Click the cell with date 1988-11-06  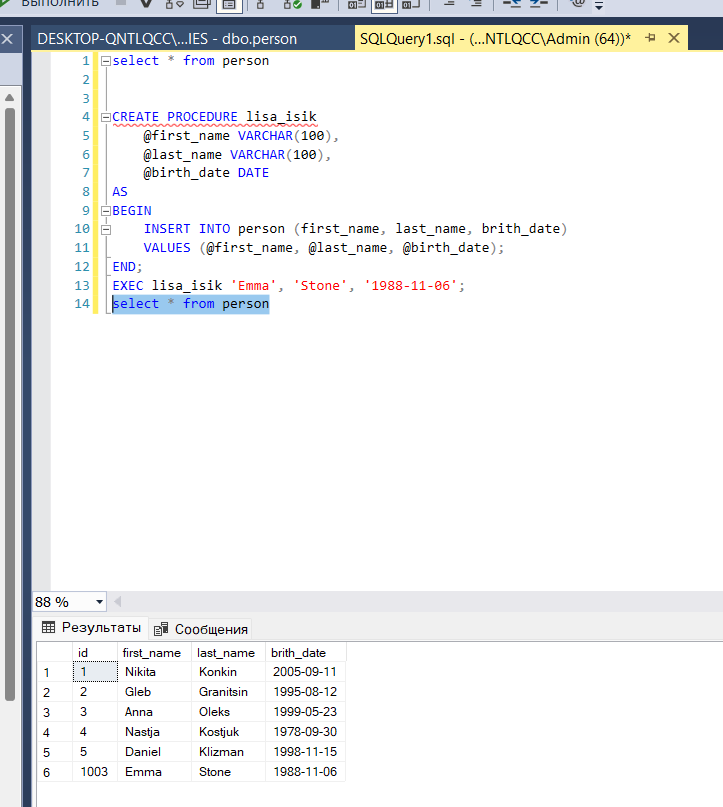point(306,772)
